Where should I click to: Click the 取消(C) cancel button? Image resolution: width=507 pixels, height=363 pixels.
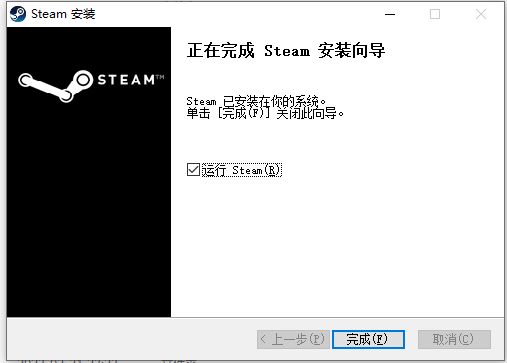point(454,339)
